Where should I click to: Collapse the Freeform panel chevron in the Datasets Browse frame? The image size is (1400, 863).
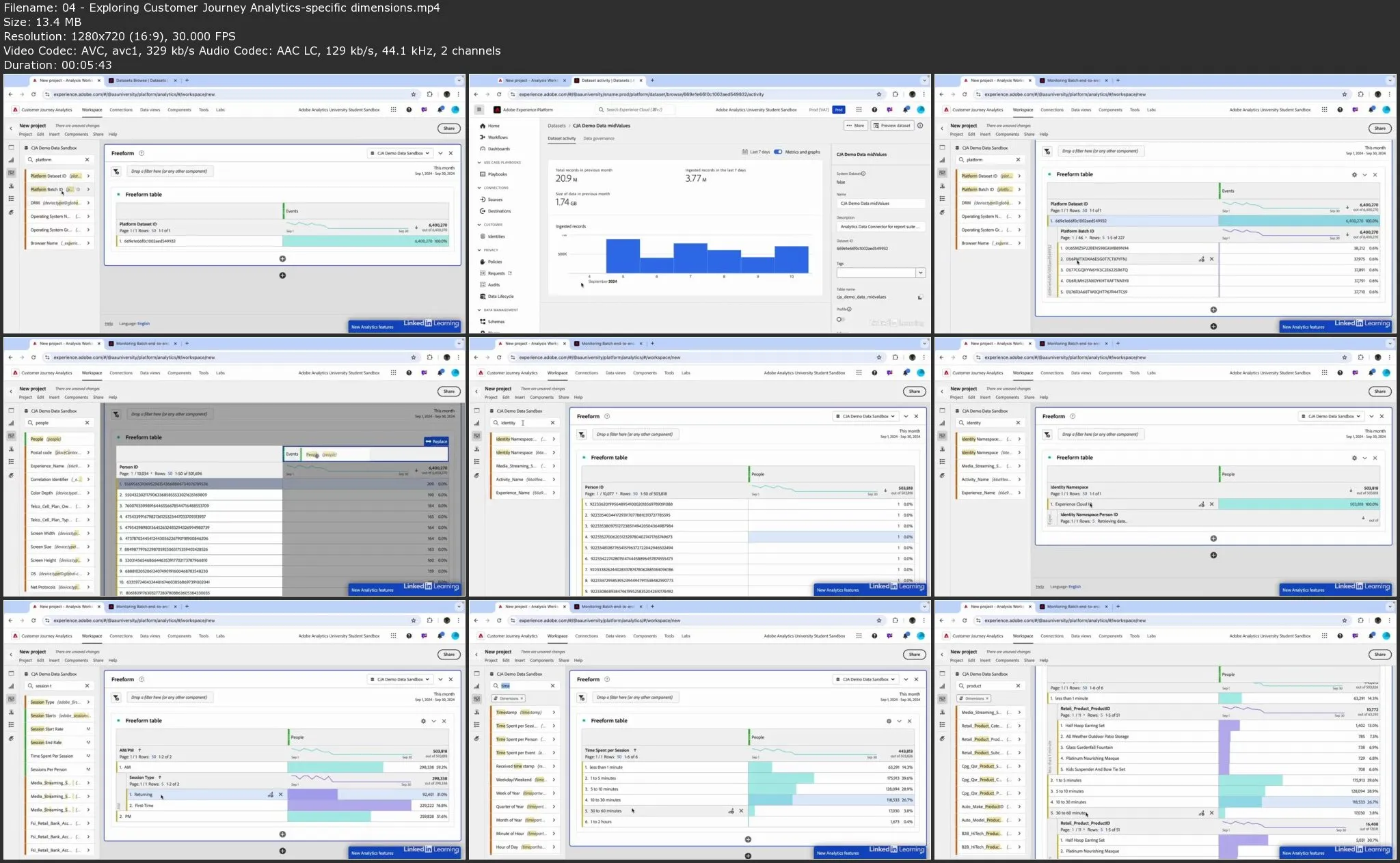[x=441, y=153]
